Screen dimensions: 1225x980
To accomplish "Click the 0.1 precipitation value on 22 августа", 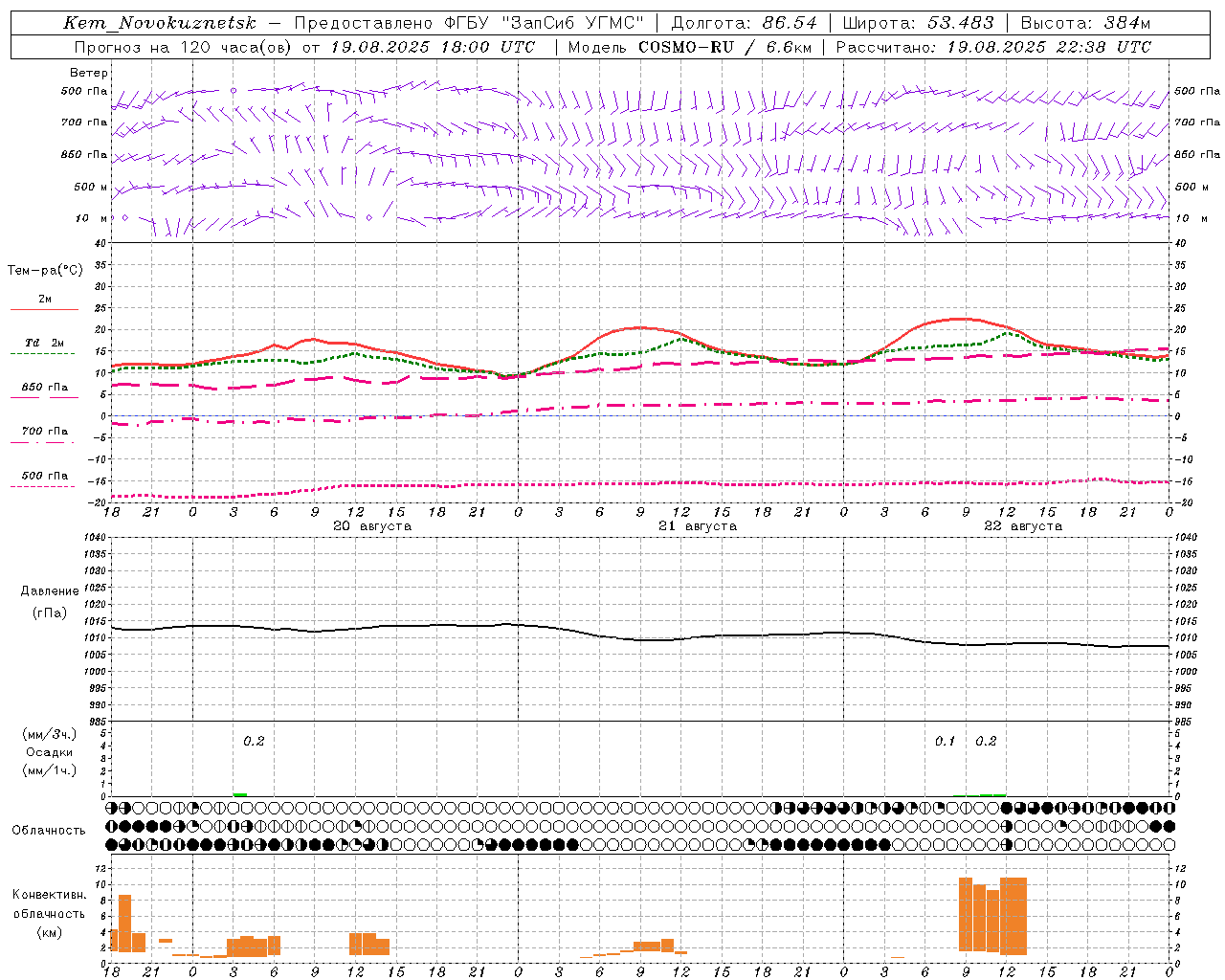I will point(946,741).
